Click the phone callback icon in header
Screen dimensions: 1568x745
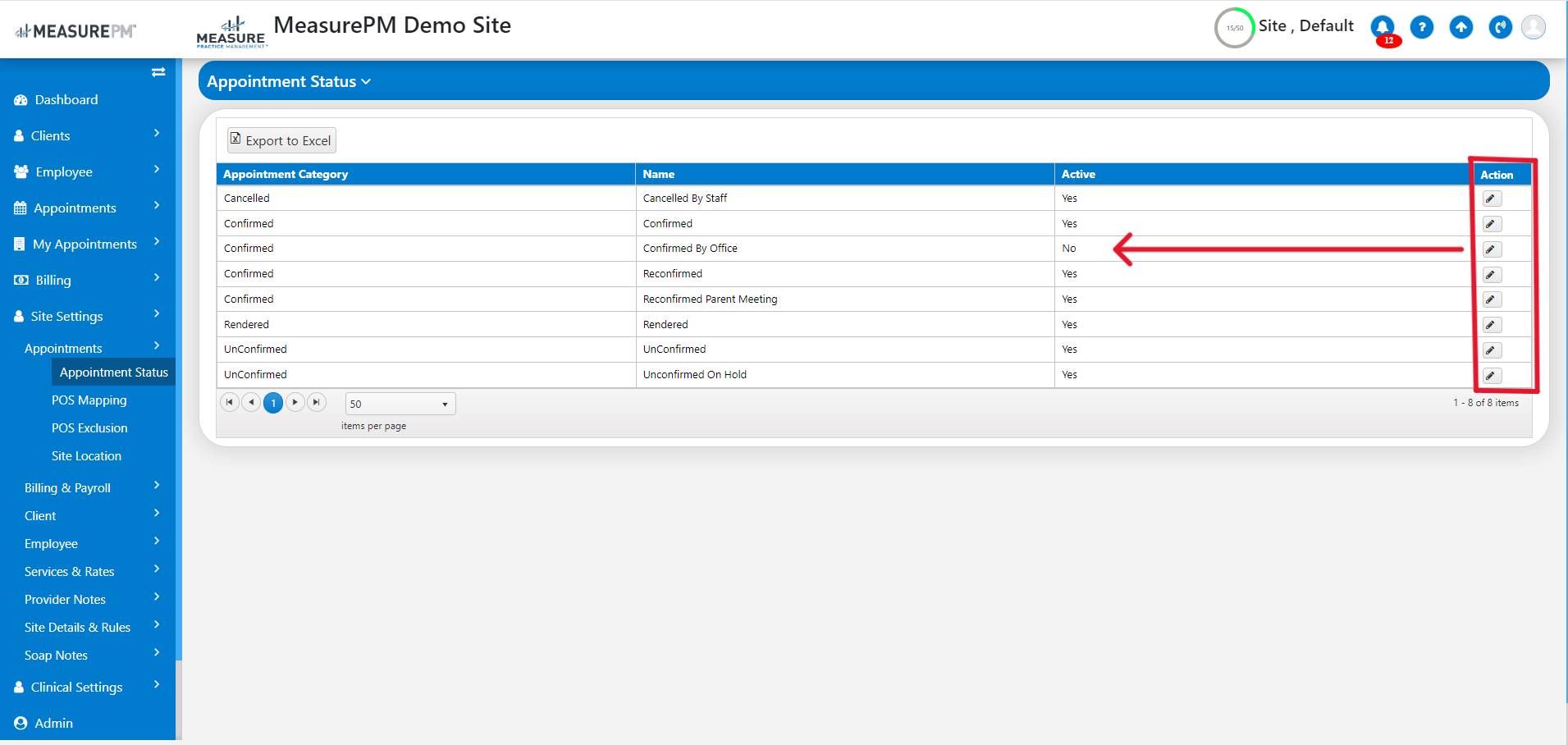coord(1501,28)
